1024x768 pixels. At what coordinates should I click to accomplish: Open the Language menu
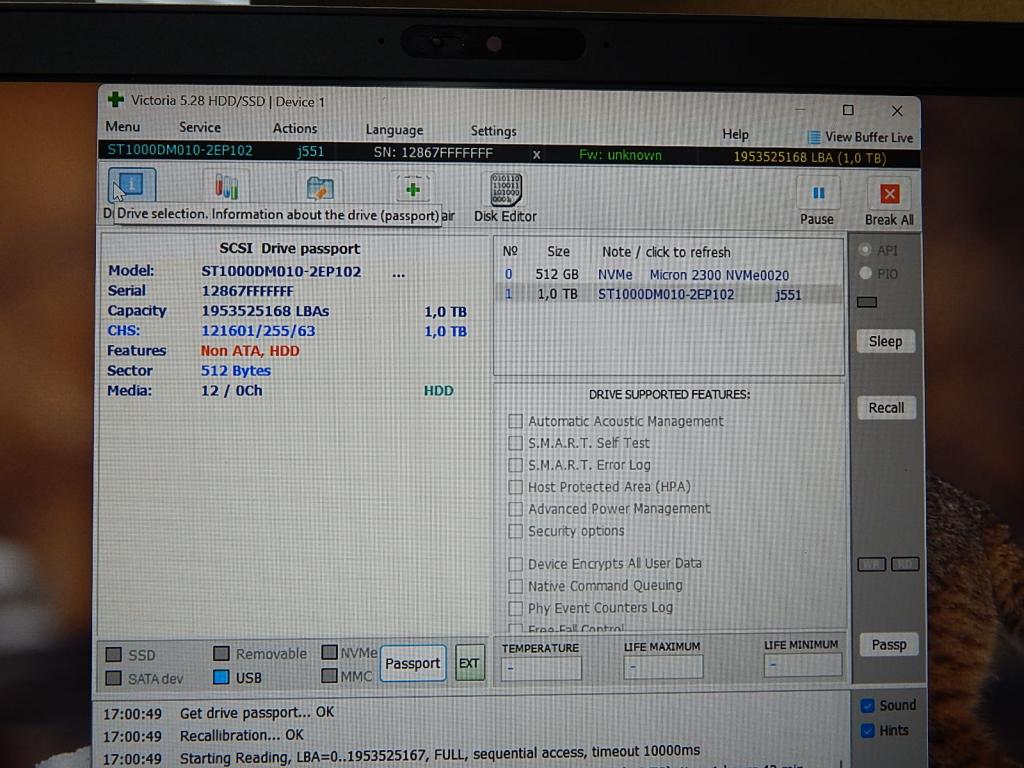click(394, 130)
